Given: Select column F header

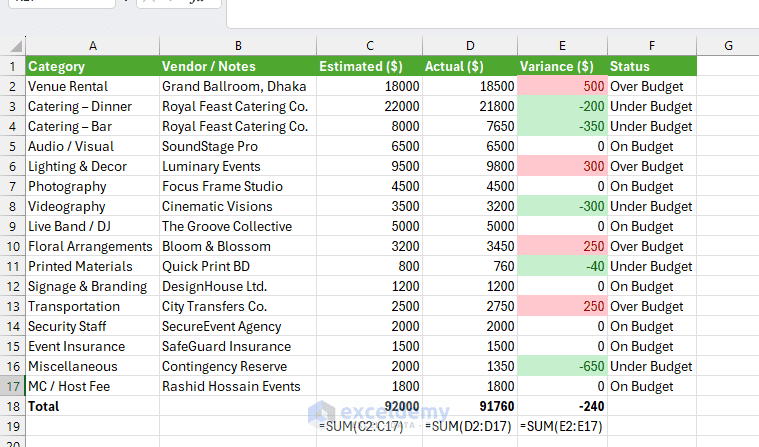Looking at the screenshot, I should pos(652,46).
